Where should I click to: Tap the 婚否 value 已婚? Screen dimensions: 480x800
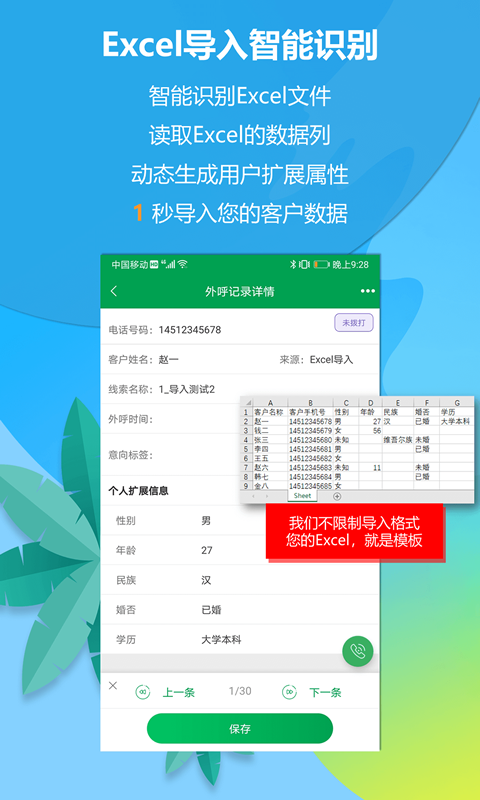[211, 610]
